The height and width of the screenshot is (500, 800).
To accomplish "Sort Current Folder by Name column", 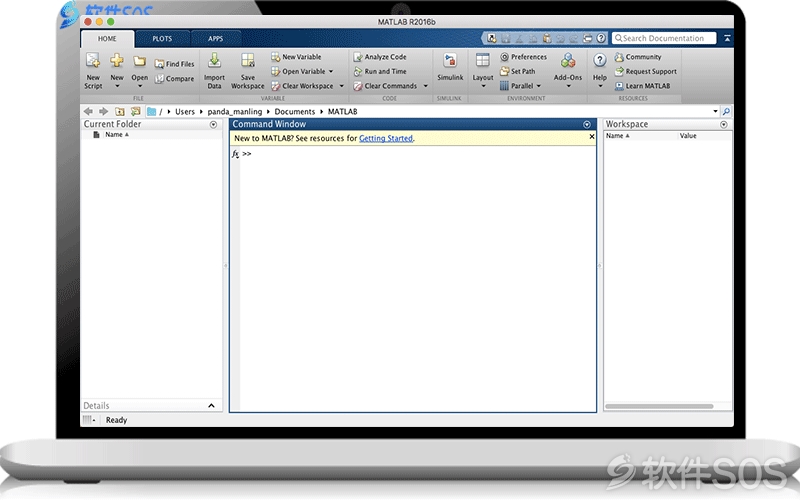I will pyautogui.click(x=117, y=135).
